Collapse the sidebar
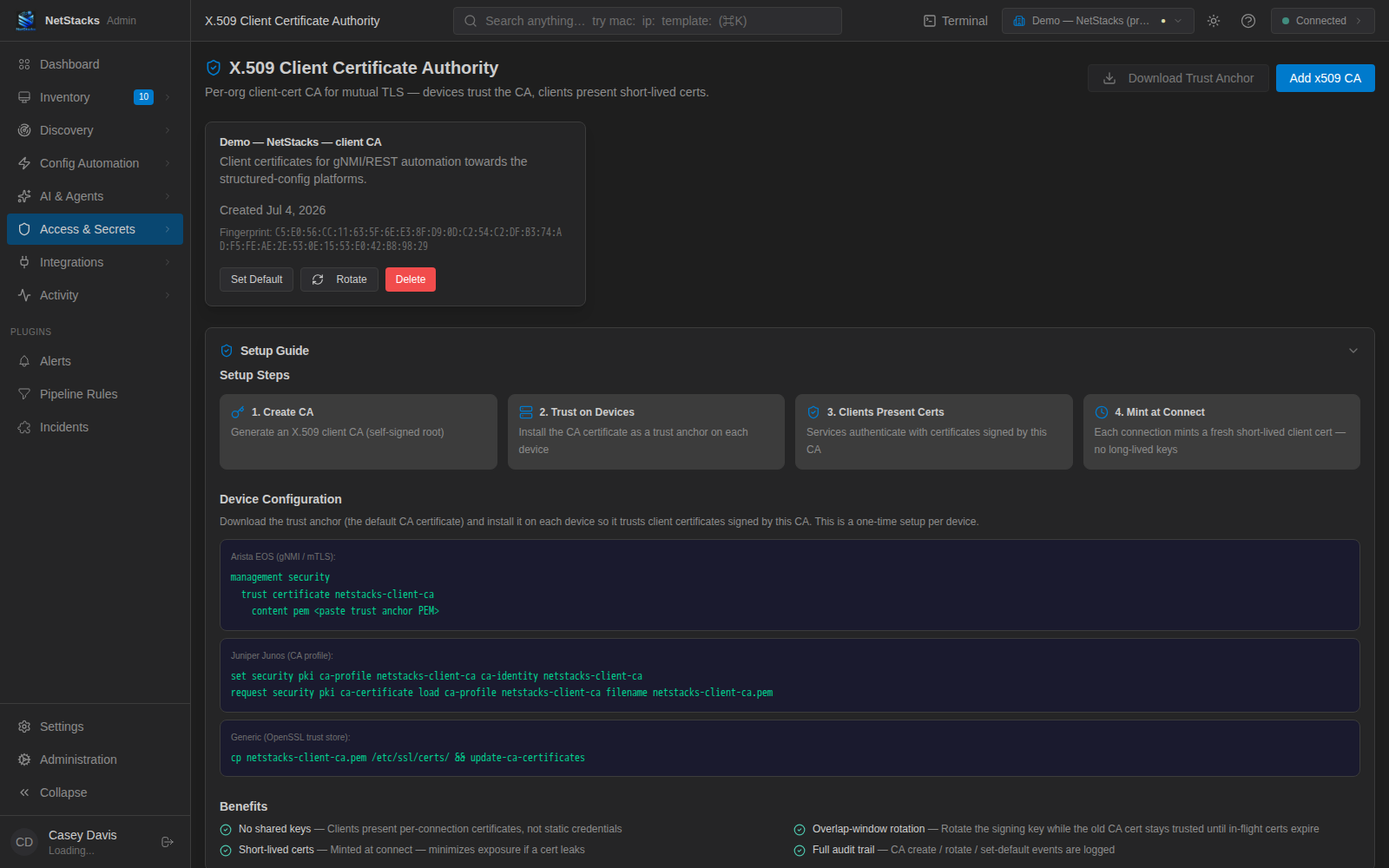 (x=95, y=792)
